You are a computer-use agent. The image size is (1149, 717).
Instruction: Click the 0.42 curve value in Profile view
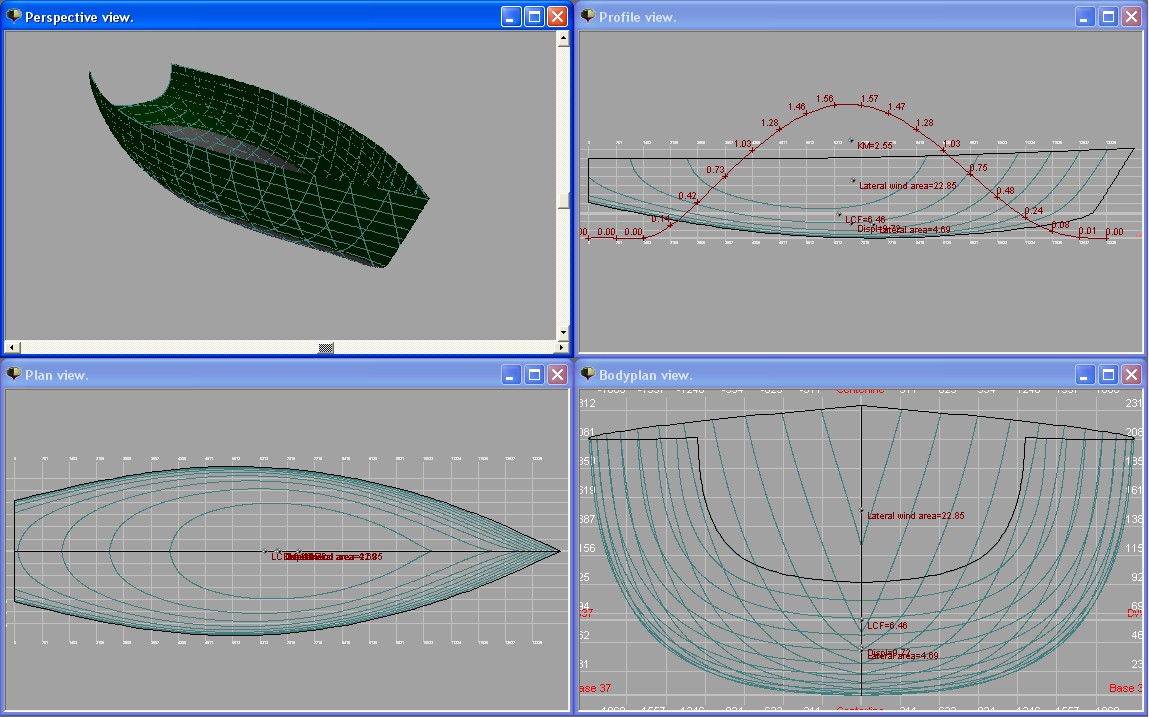[687, 196]
